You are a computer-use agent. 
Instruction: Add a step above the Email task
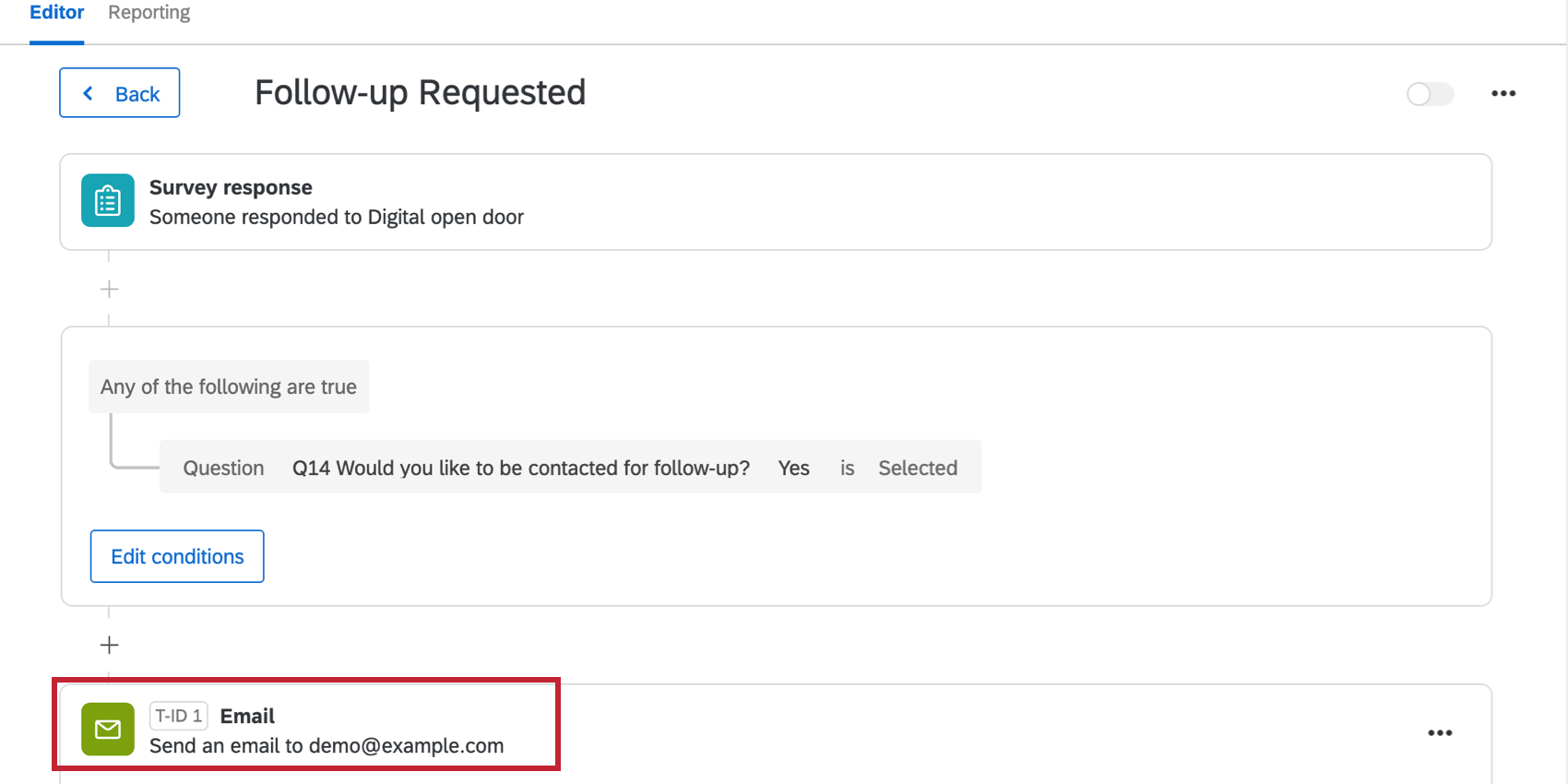tap(109, 645)
